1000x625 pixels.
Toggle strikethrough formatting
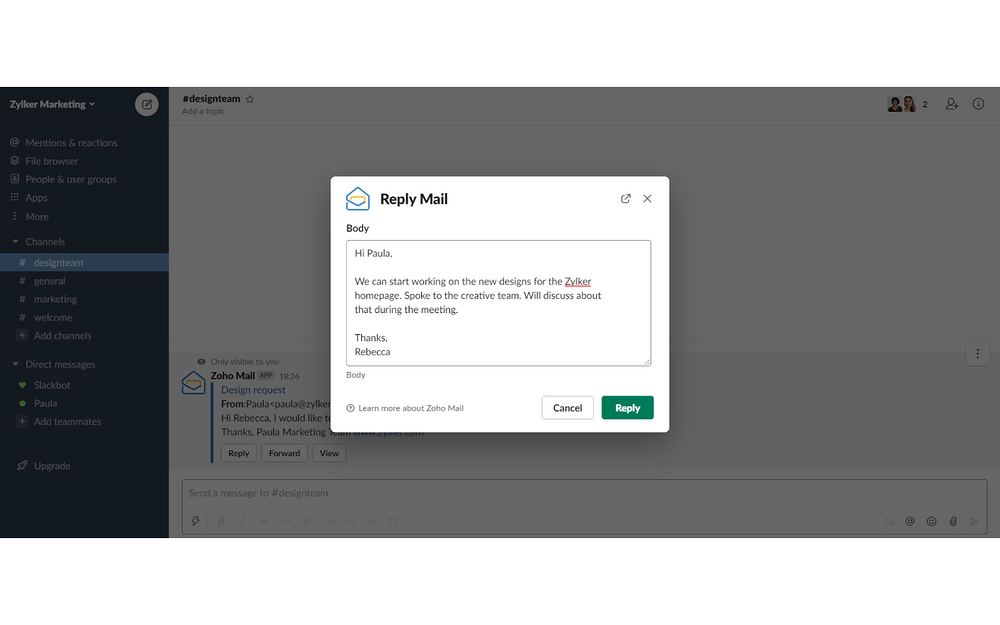pos(264,521)
